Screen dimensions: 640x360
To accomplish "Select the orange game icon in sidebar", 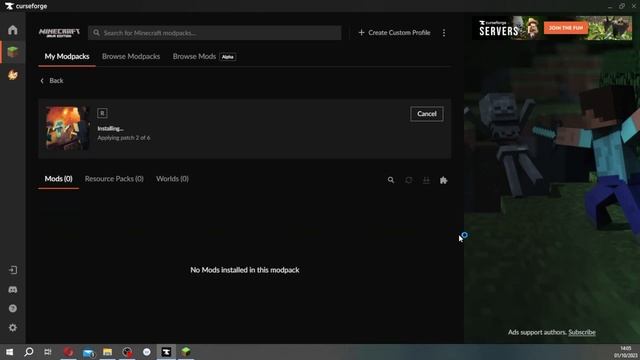I will (13, 75).
